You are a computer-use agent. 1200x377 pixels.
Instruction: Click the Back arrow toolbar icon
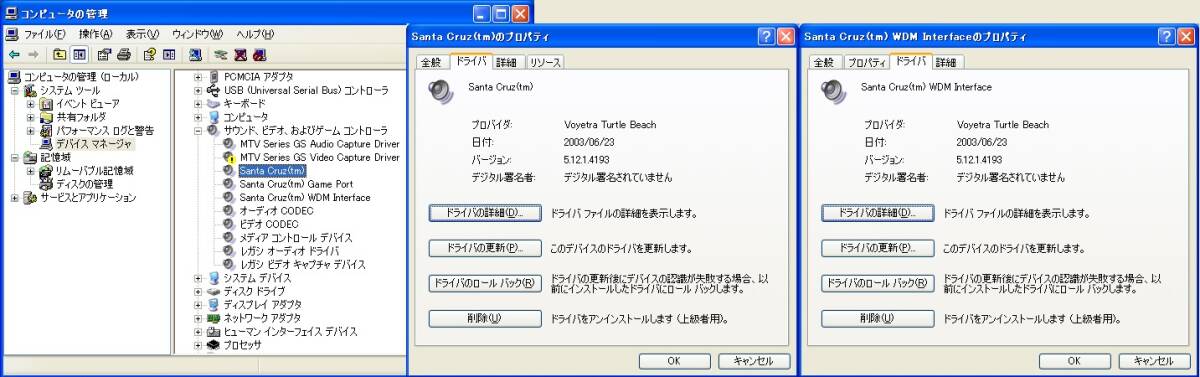[x=14, y=54]
